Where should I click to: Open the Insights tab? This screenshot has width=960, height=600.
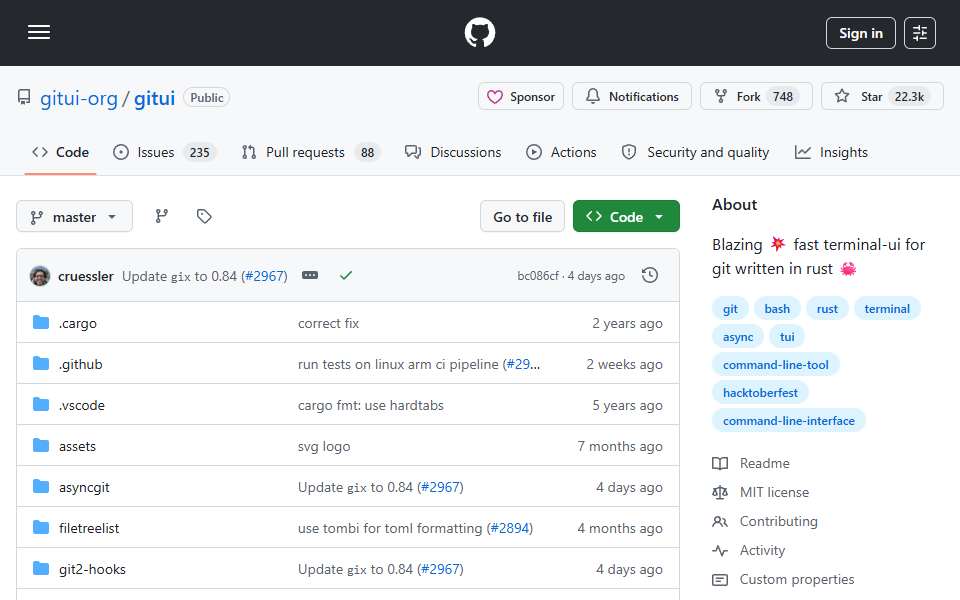[x=831, y=152]
